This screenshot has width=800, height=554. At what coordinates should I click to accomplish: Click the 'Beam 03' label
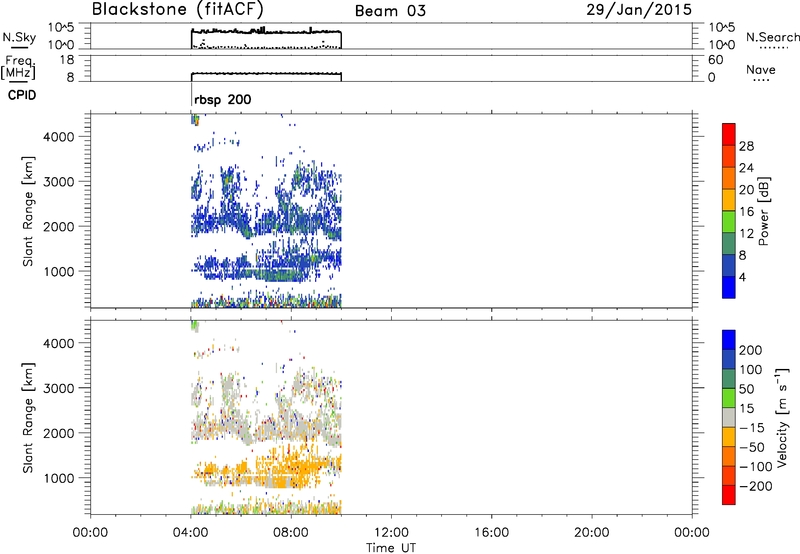pos(390,11)
